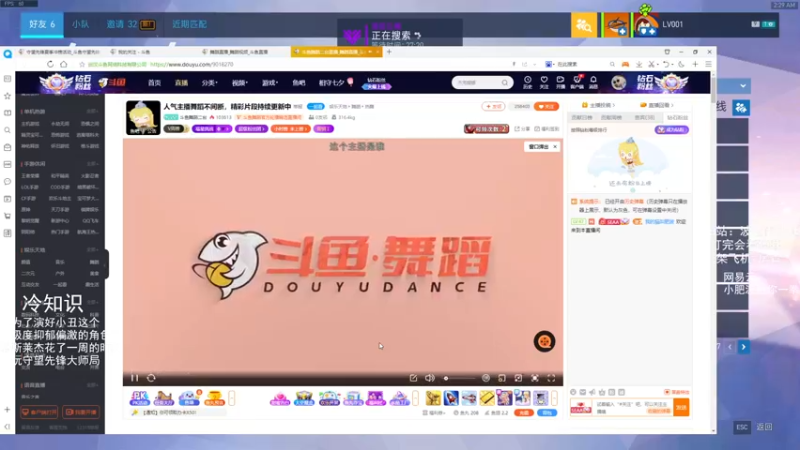Image resolution: width=800 pixels, height=450 pixels.
Task: Click the orange follow button on stream
Action: coord(546,107)
